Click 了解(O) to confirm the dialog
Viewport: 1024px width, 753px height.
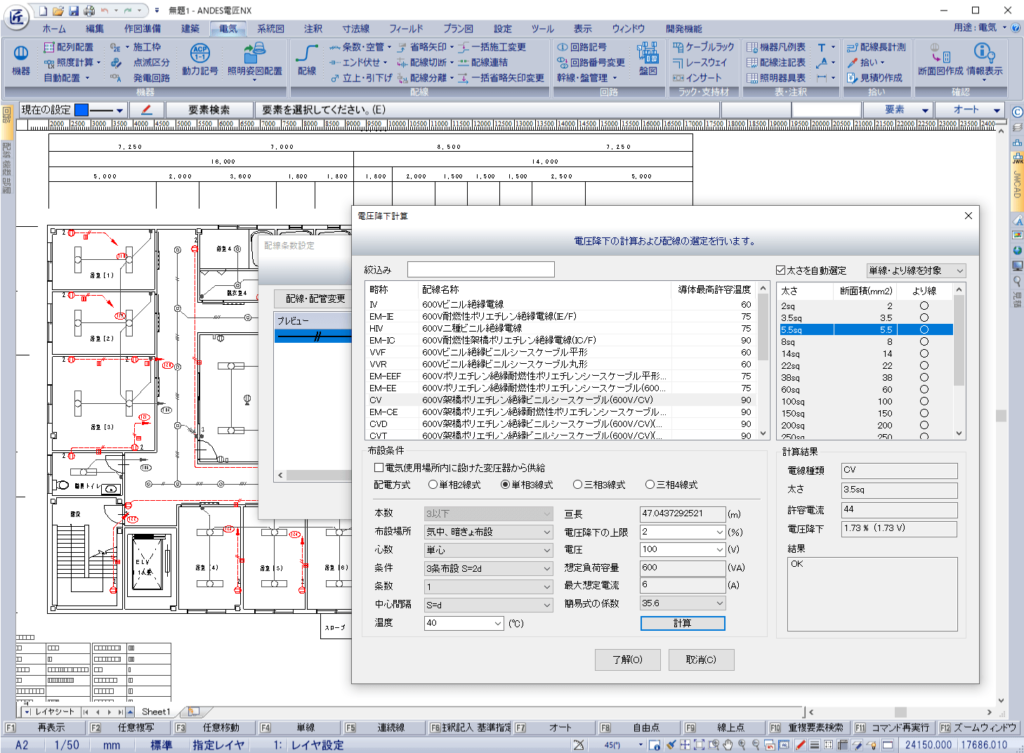627,659
